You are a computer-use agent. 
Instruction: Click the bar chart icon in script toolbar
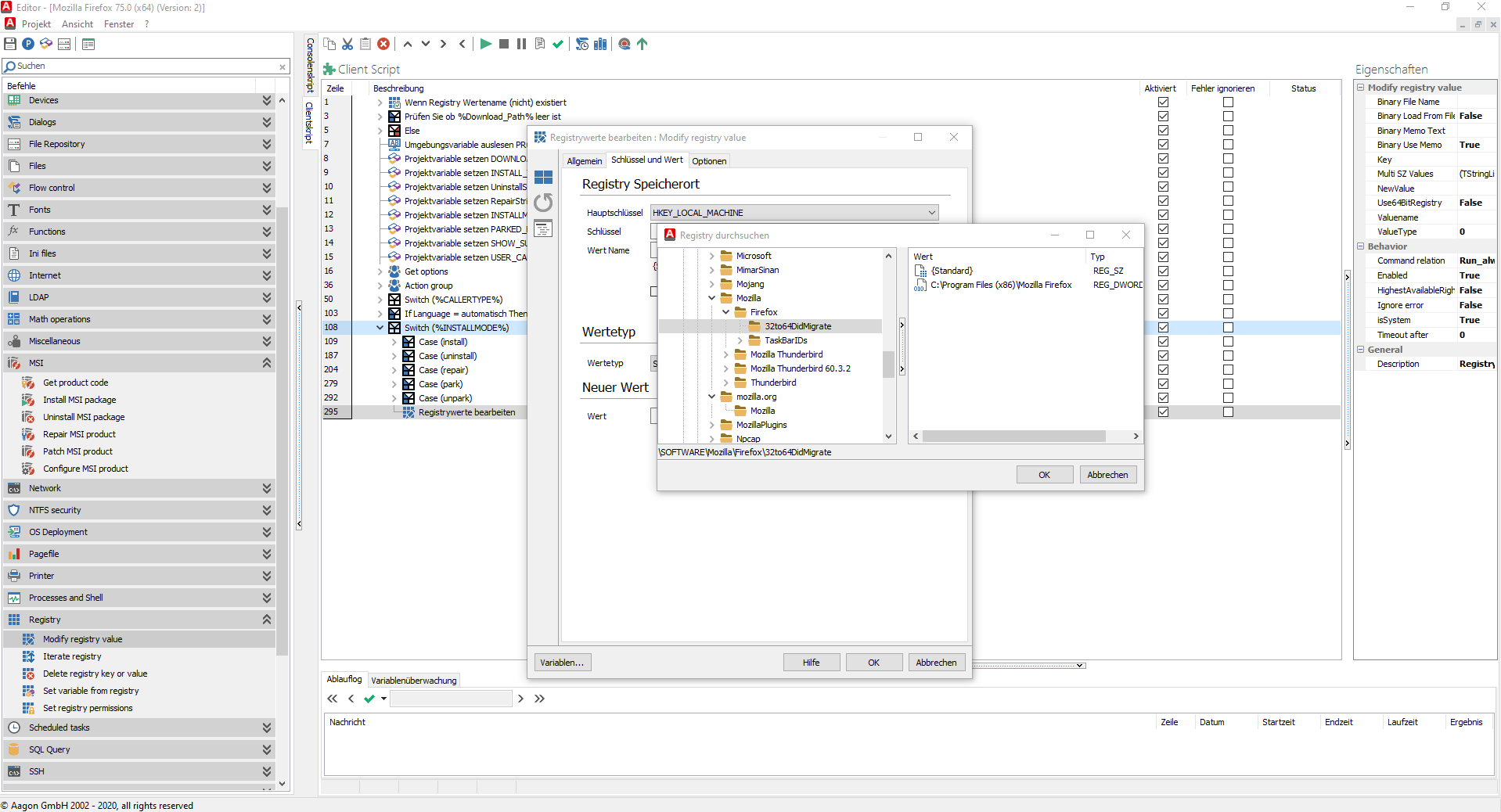tap(600, 44)
